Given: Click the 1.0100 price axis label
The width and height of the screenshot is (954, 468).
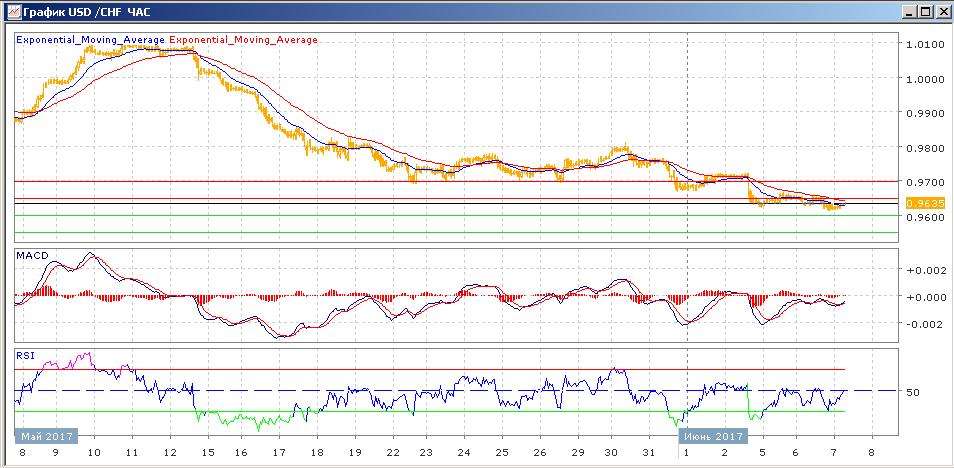Looking at the screenshot, I should coord(923,45).
